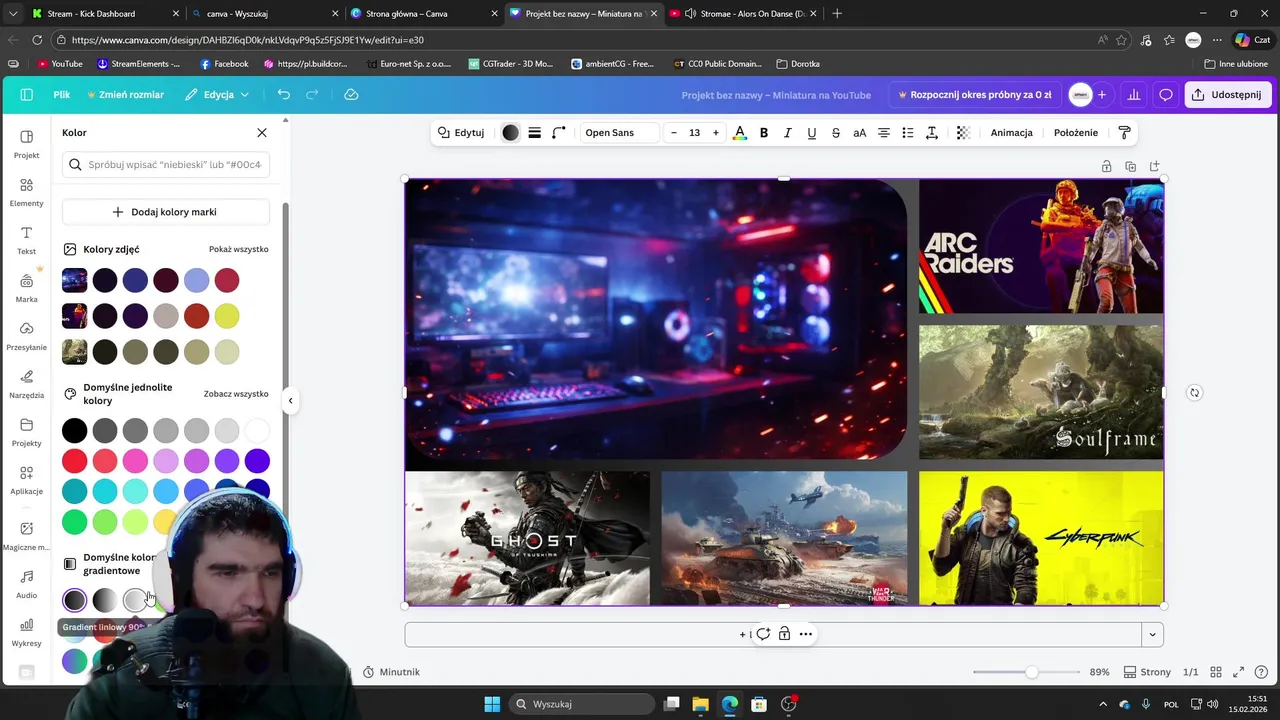
Task: Open the alignment options
Action: [884, 133]
